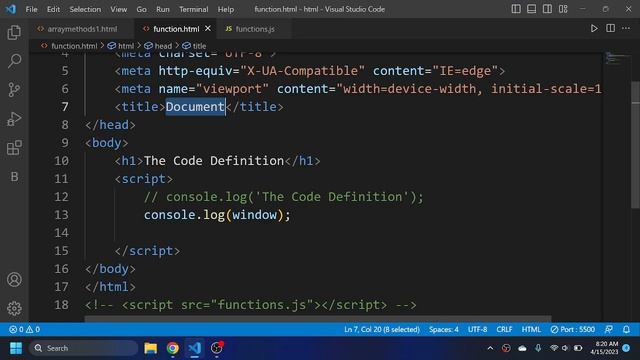Open the Run menu

[162, 9]
